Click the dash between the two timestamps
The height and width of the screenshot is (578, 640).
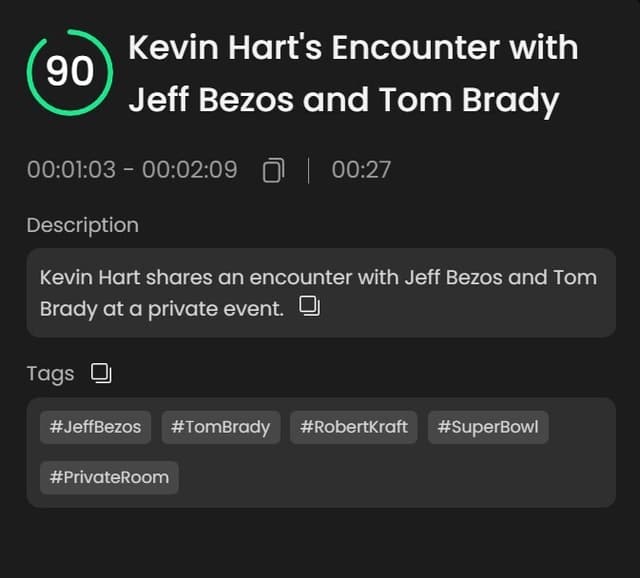tap(129, 170)
